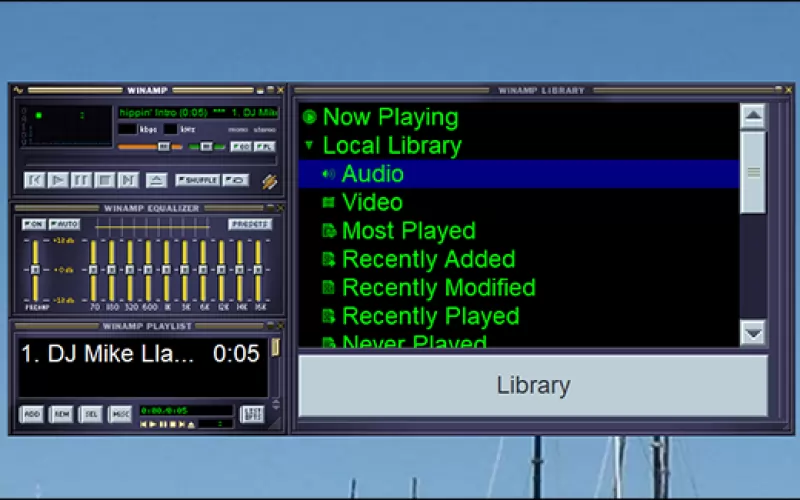Click the Next track button in the main window
The image size is (800, 500).
point(128,180)
